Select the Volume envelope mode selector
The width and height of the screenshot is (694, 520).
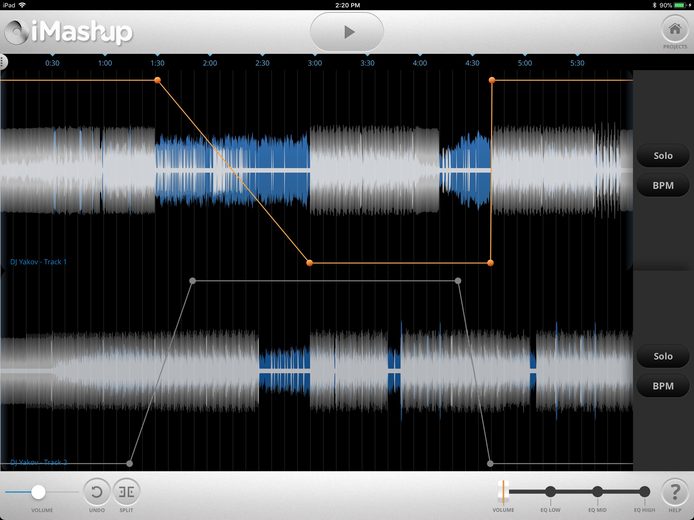503,492
